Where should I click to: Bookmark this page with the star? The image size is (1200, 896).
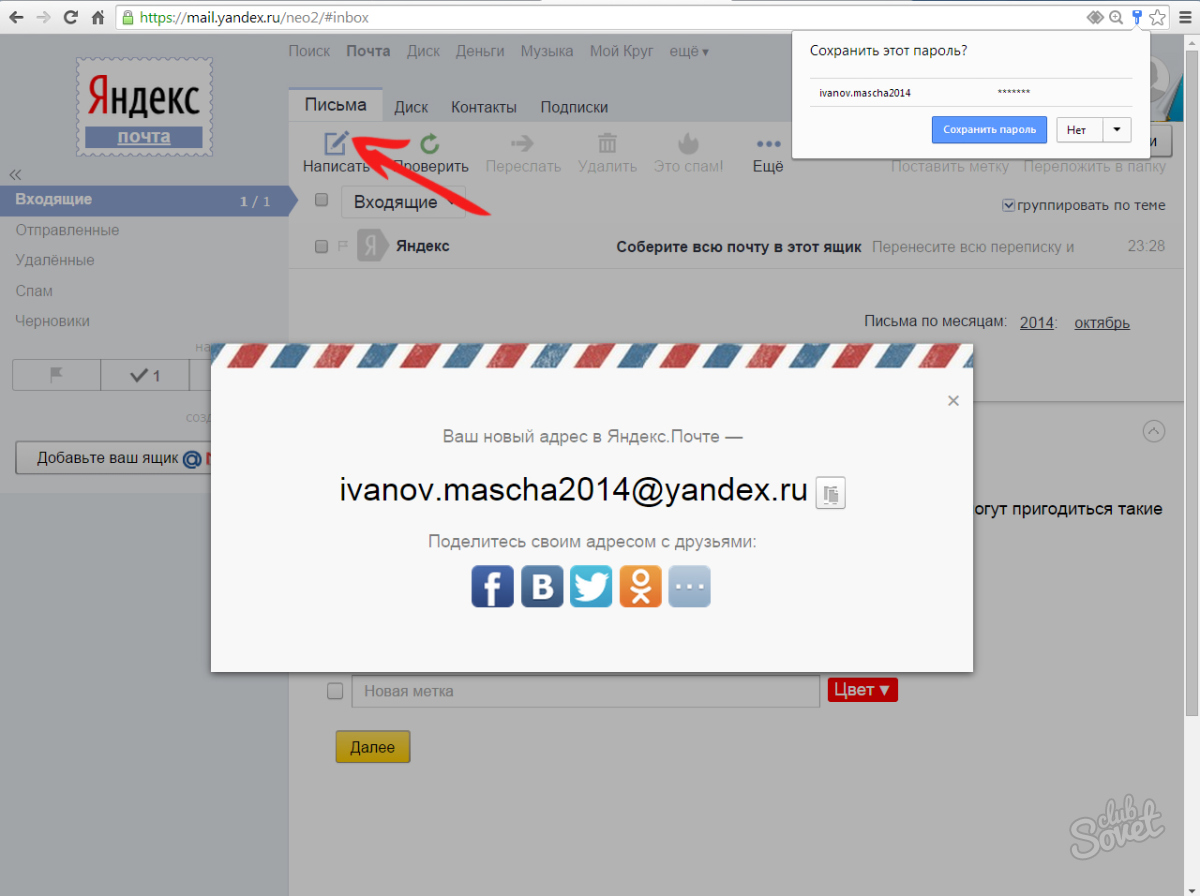1157,17
